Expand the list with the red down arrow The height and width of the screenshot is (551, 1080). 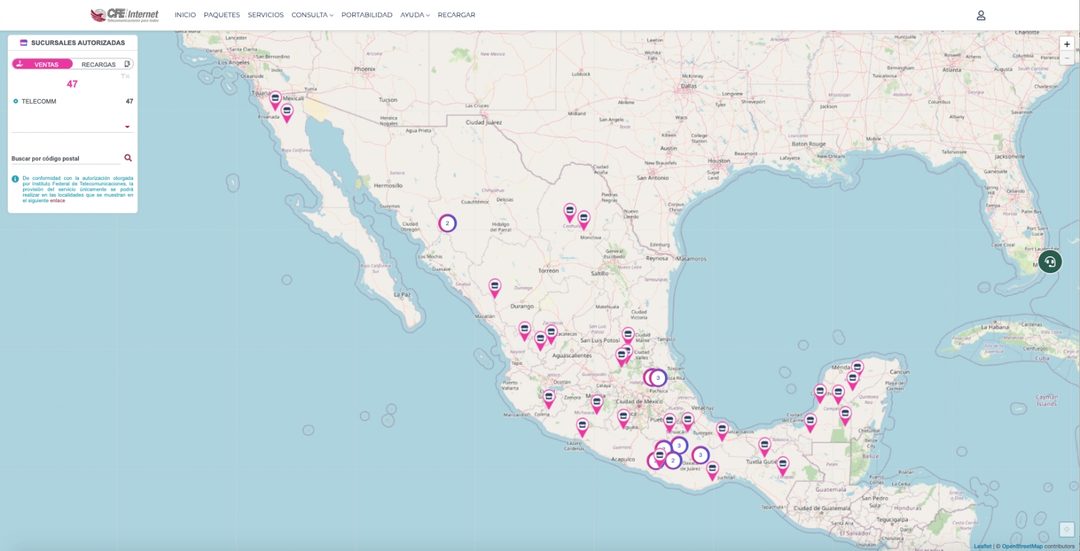tap(127, 127)
